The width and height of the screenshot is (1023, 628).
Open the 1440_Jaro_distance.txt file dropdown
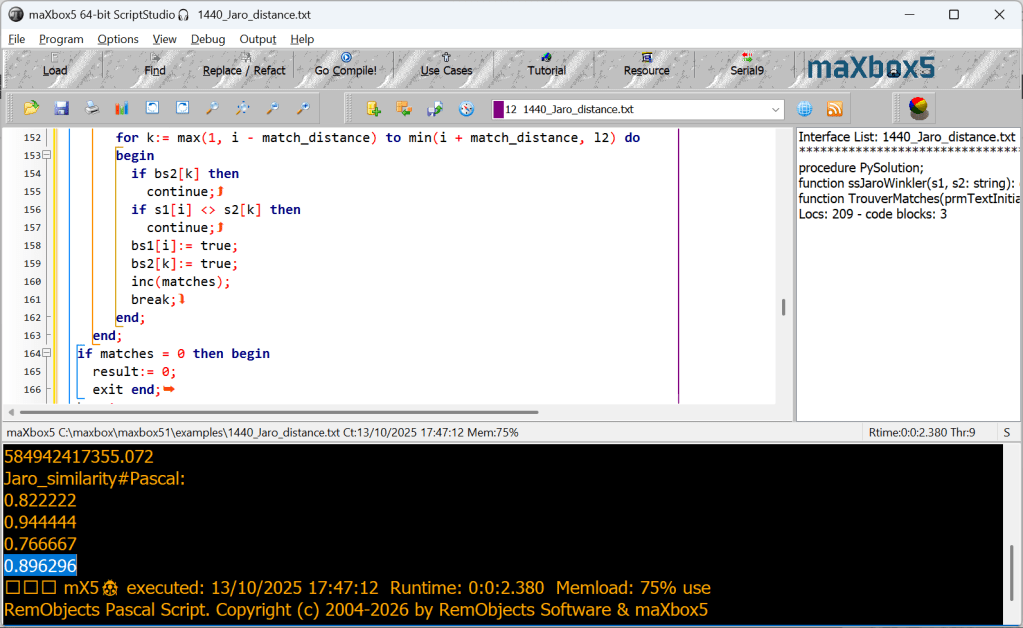pyautogui.click(x=776, y=110)
